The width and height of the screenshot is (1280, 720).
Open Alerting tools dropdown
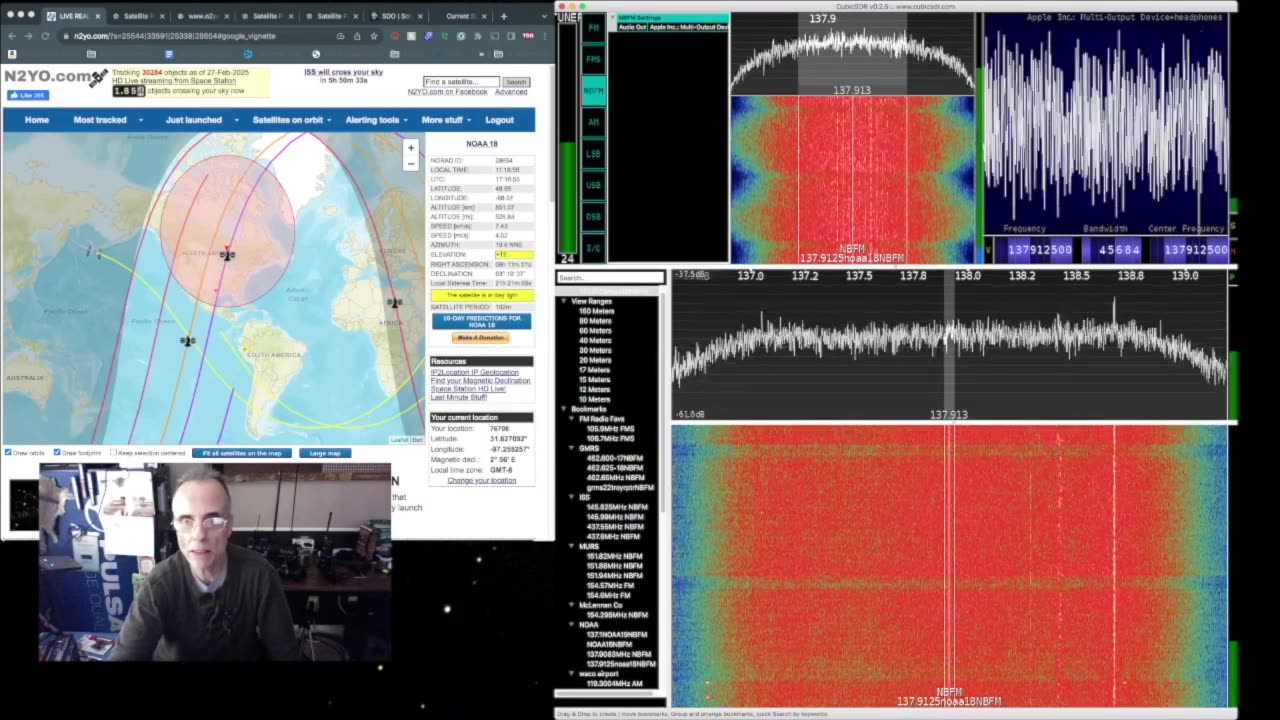click(376, 120)
